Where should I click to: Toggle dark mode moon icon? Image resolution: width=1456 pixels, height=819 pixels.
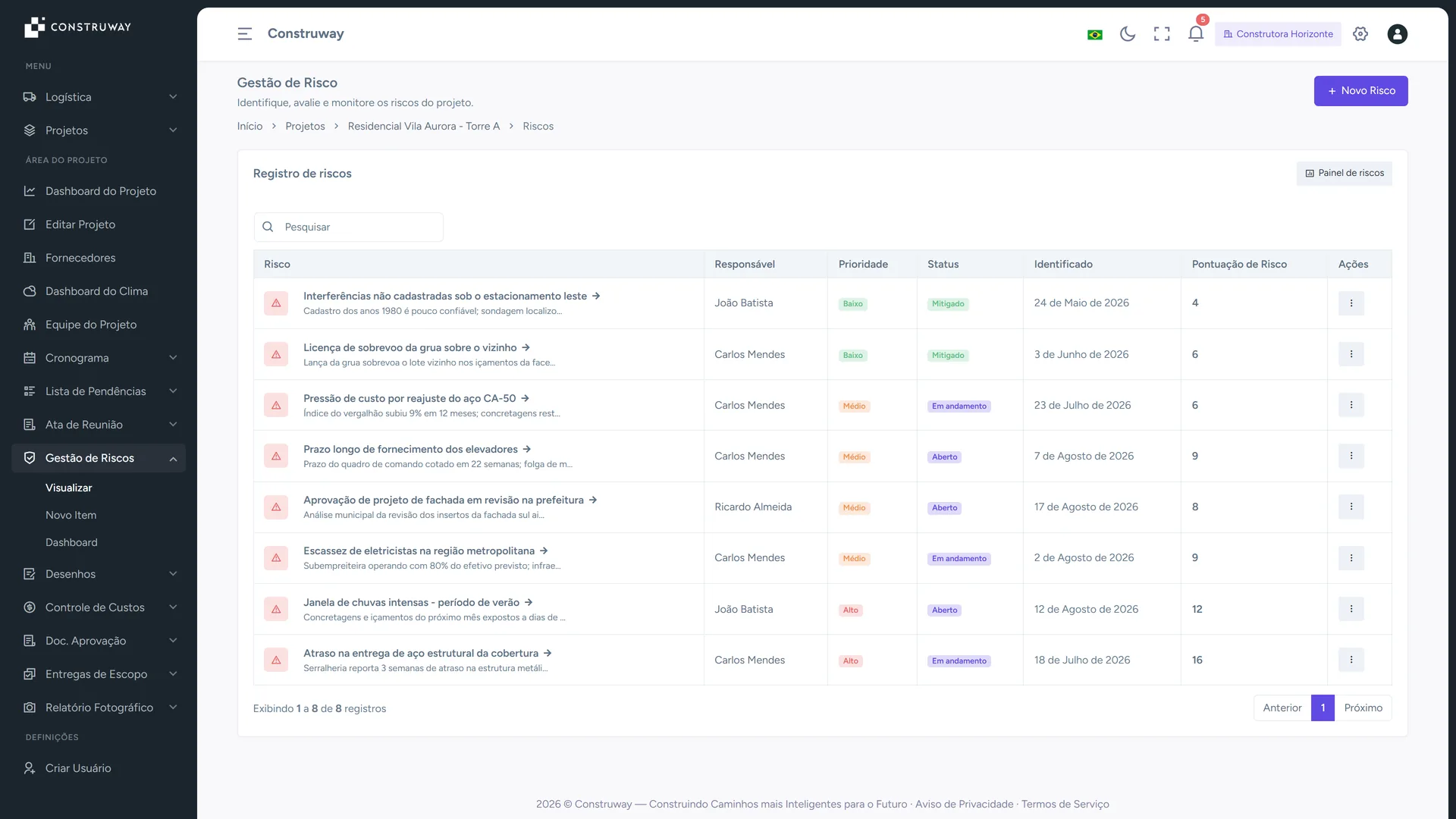coord(1128,34)
